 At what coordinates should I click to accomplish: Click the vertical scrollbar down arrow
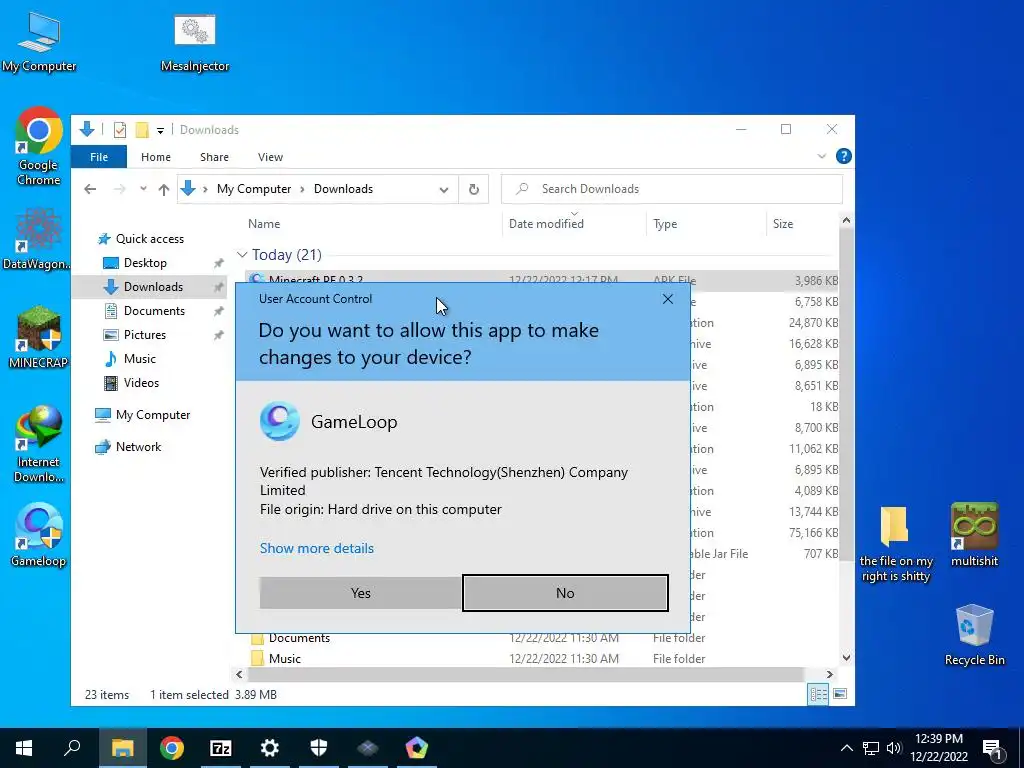(x=846, y=658)
